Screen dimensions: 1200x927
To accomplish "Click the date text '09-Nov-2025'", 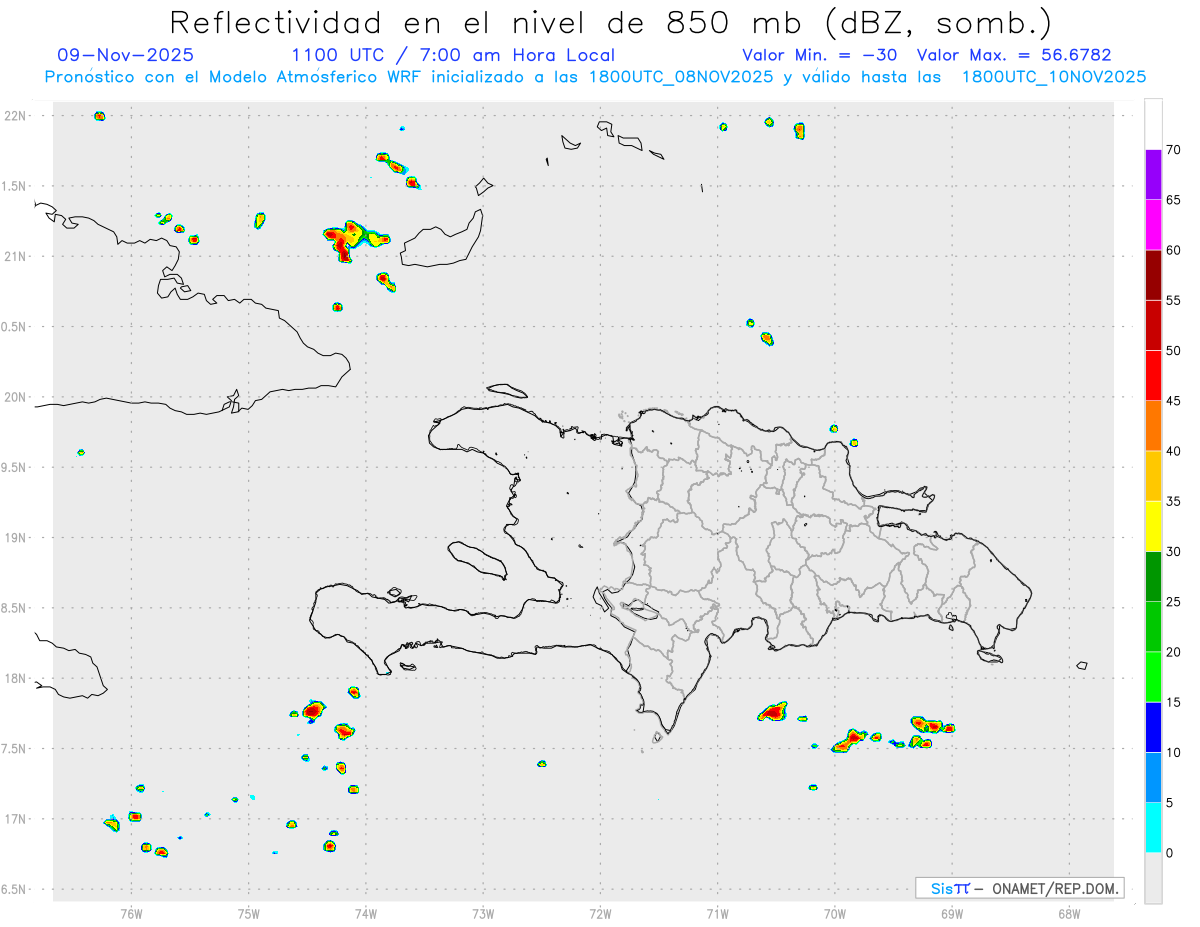I will 125,56.
